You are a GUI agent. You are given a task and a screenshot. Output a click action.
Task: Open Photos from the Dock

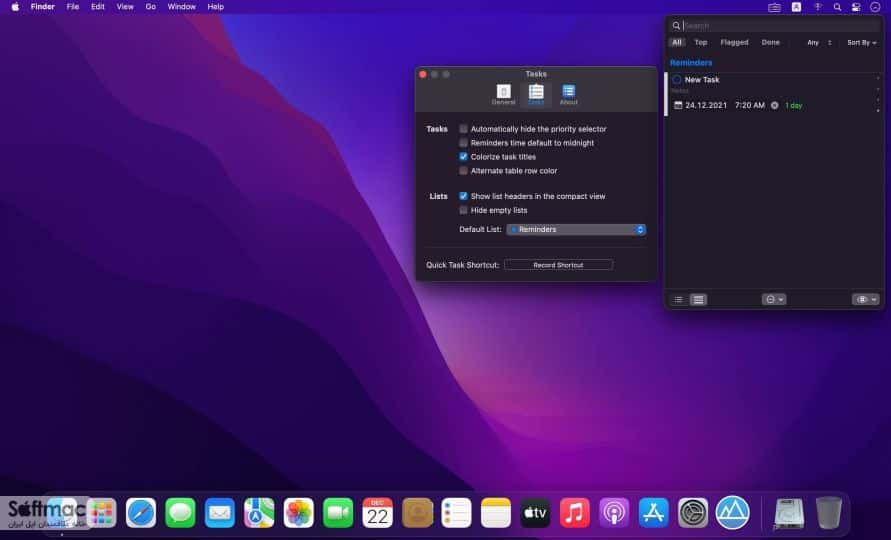pyautogui.click(x=298, y=513)
